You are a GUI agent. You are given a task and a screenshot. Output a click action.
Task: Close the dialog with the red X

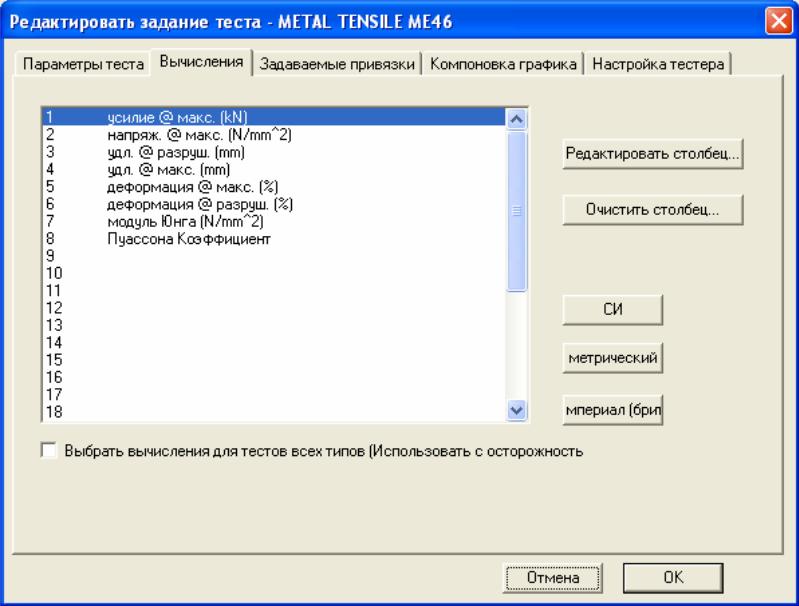tap(779, 21)
